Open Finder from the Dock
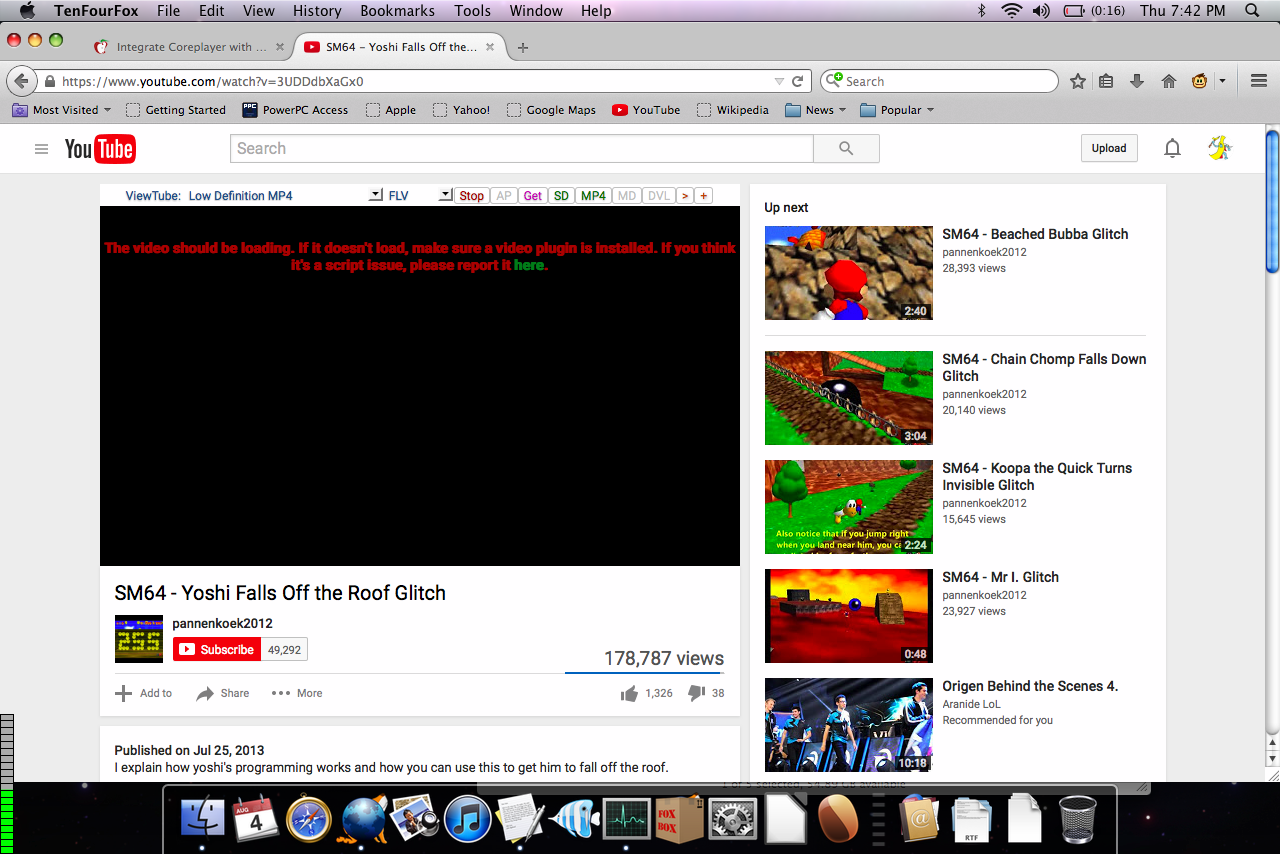The image size is (1280, 854). coord(203,819)
